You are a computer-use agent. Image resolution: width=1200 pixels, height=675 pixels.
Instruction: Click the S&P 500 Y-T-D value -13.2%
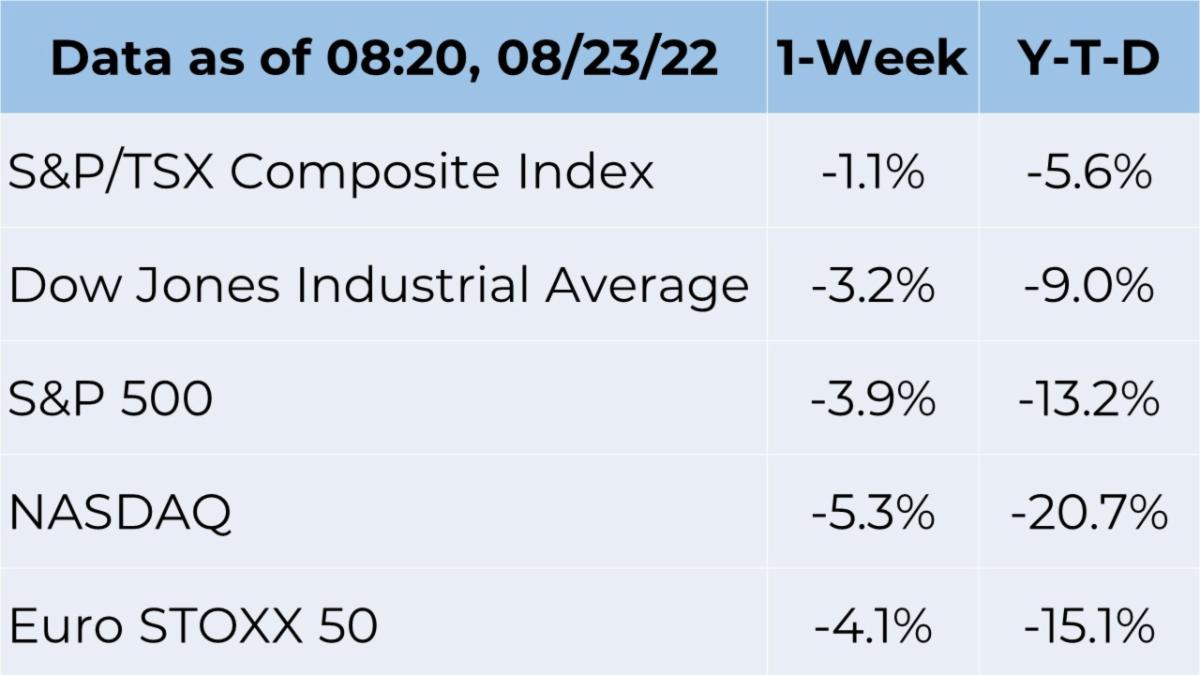click(1089, 400)
